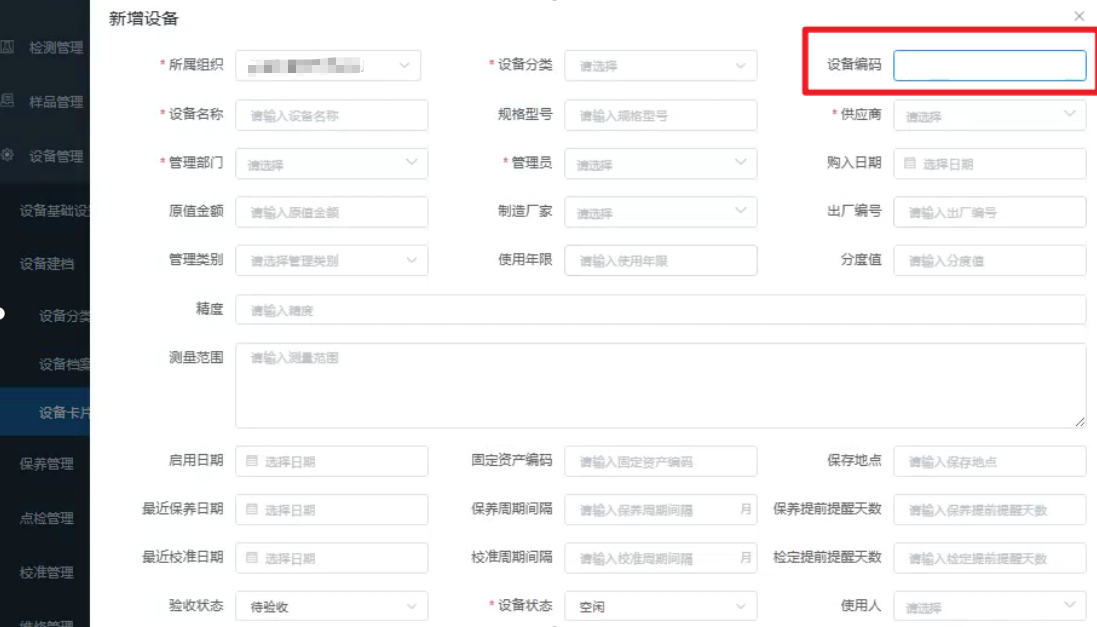Click the 固定资产编码 input field
The image size is (1097, 627).
(660, 461)
